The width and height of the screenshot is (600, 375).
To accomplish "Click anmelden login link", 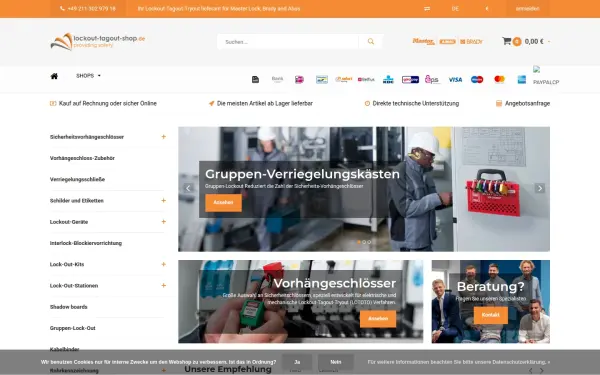I will coord(527,8).
